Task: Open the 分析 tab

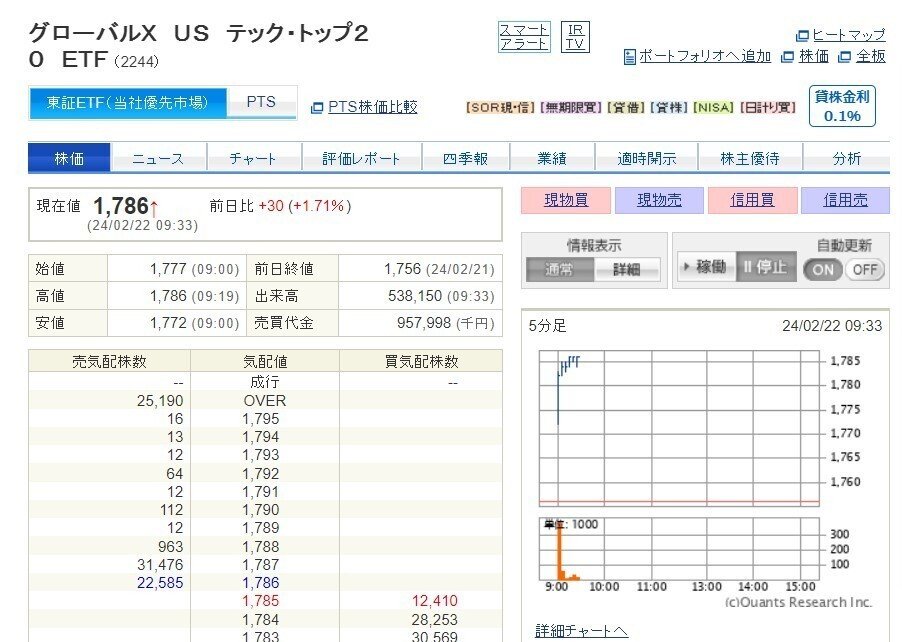Action: tap(847, 158)
